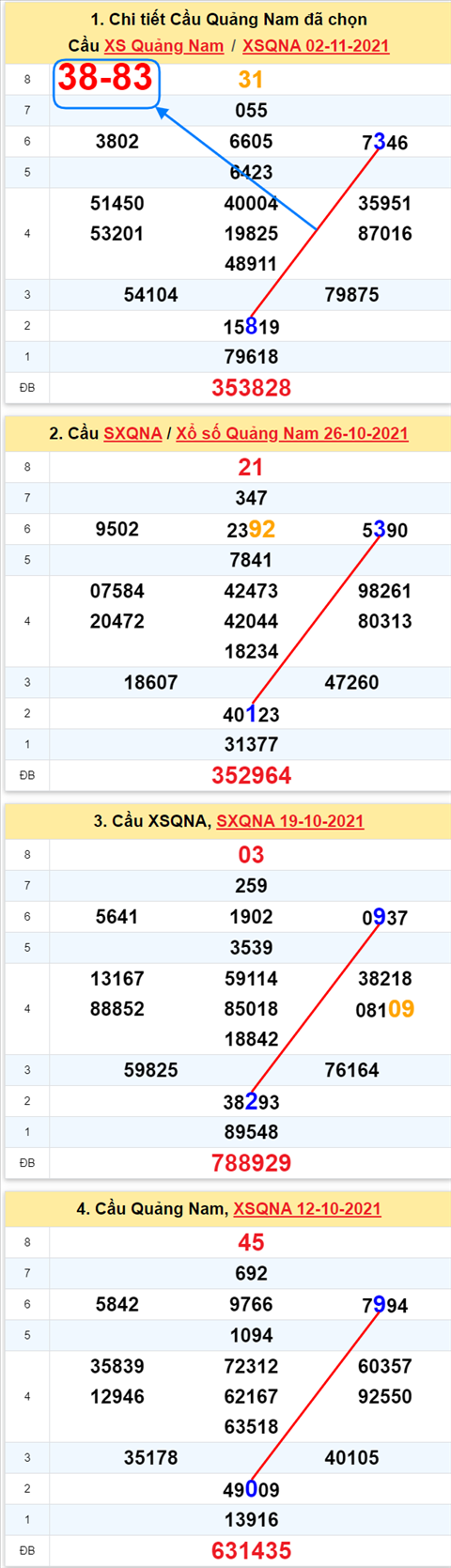
Task: Open the SXQNA 19-10-2021 link
Action: click(x=290, y=821)
